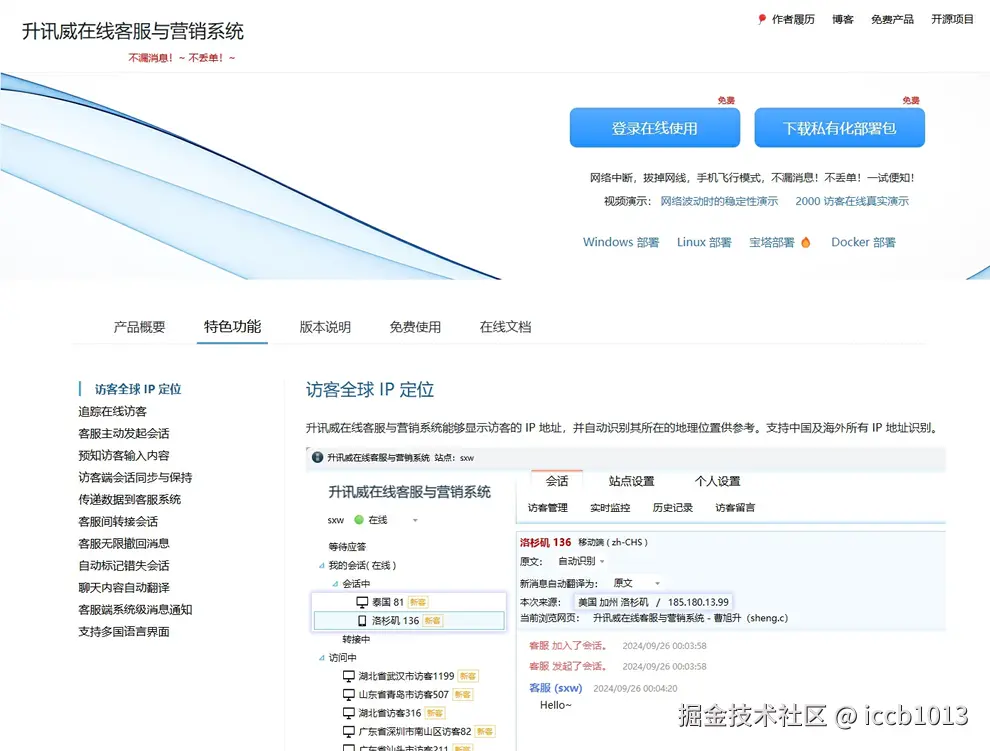Open 开源项目 in top navigation
990x751 pixels.
(953, 20)
